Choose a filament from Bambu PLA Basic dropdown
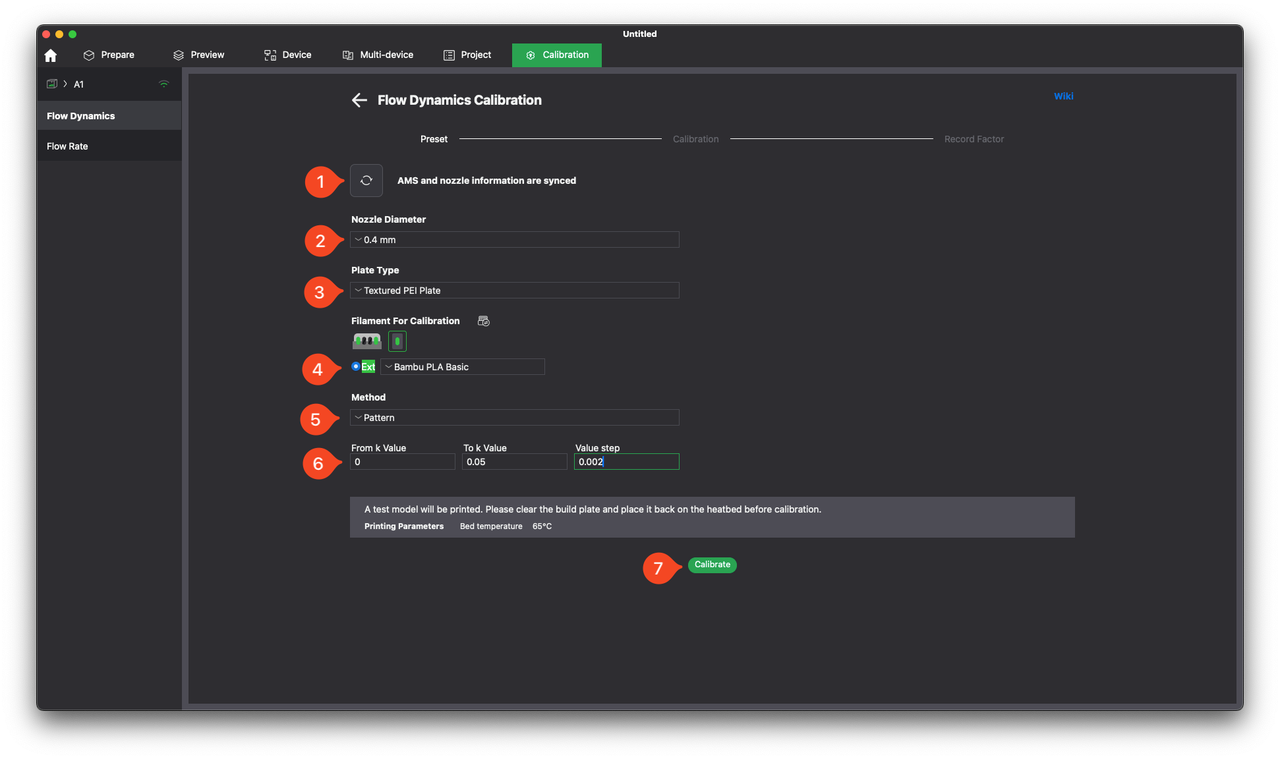1280x759 pixels. click(x=463, y=367)
